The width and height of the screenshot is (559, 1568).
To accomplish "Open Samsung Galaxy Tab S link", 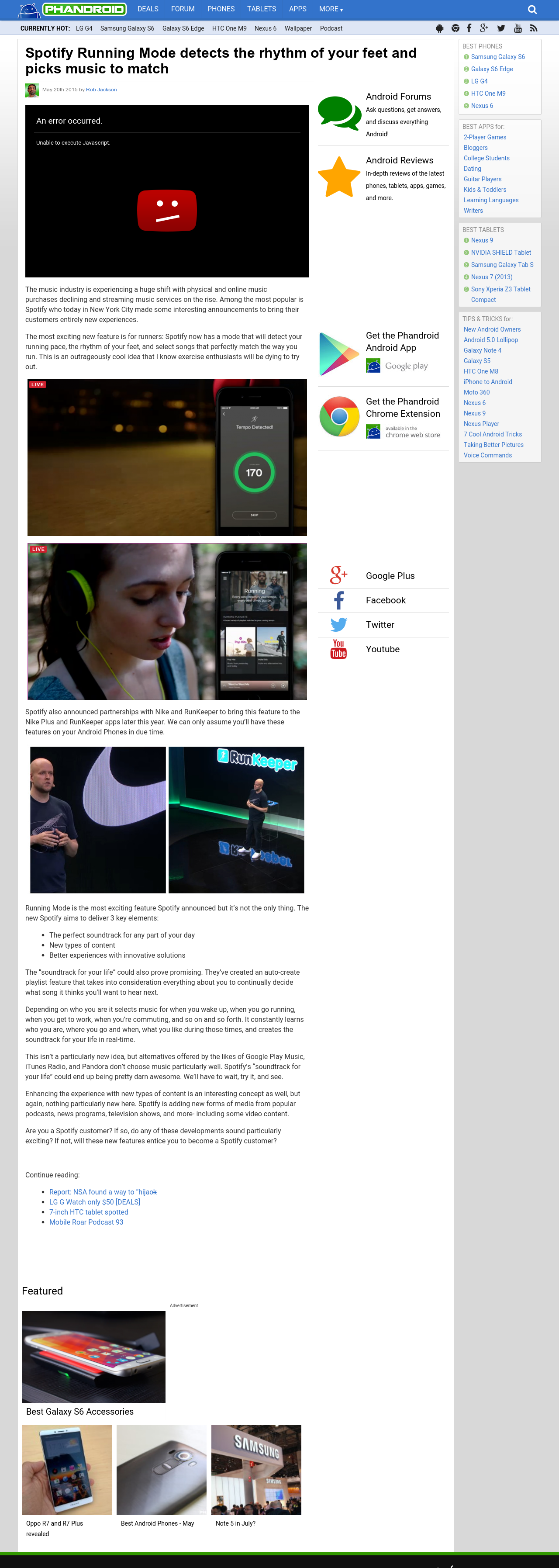I will pos(502,265).
